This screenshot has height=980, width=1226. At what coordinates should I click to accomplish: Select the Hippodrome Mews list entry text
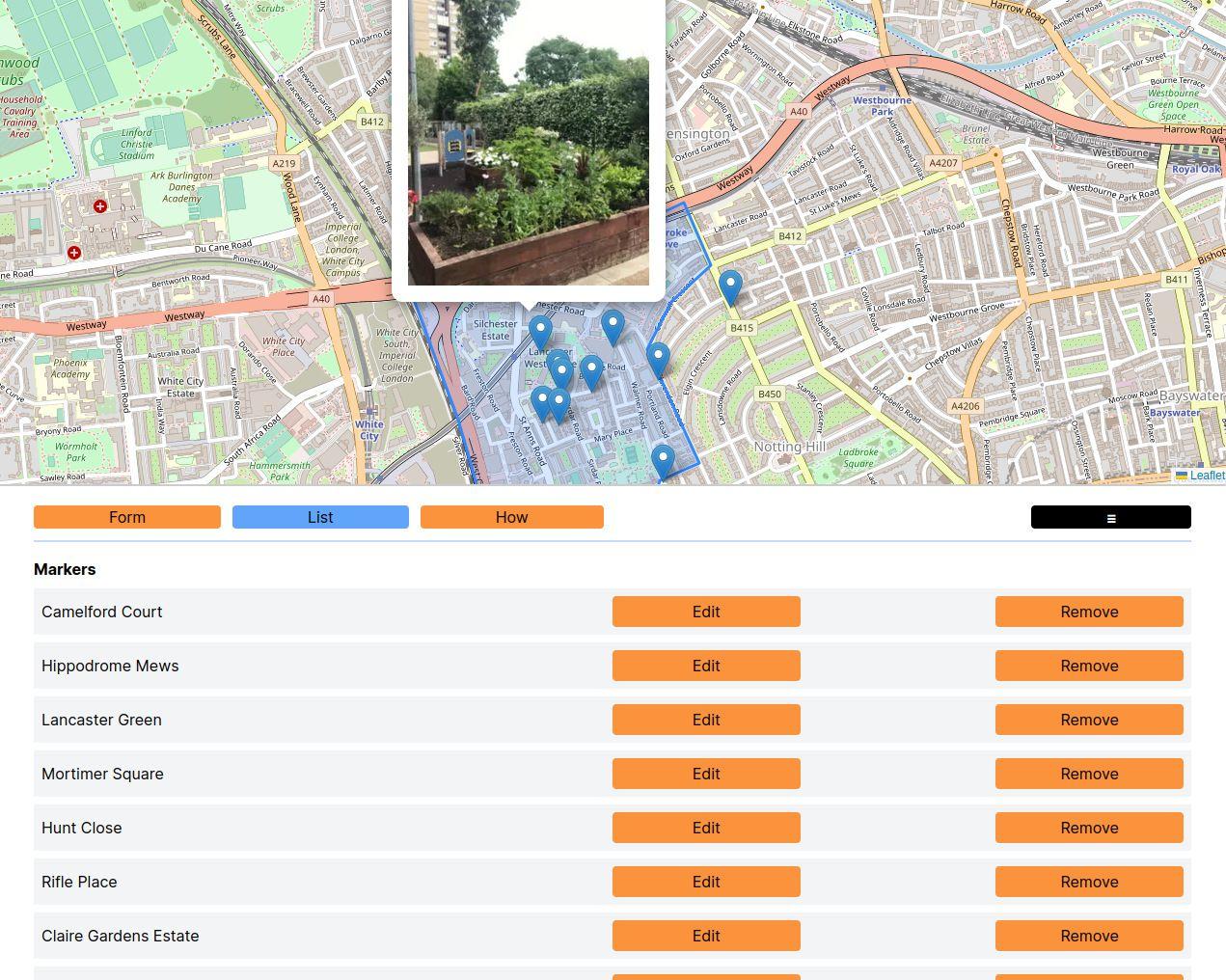tap(110, 666)
